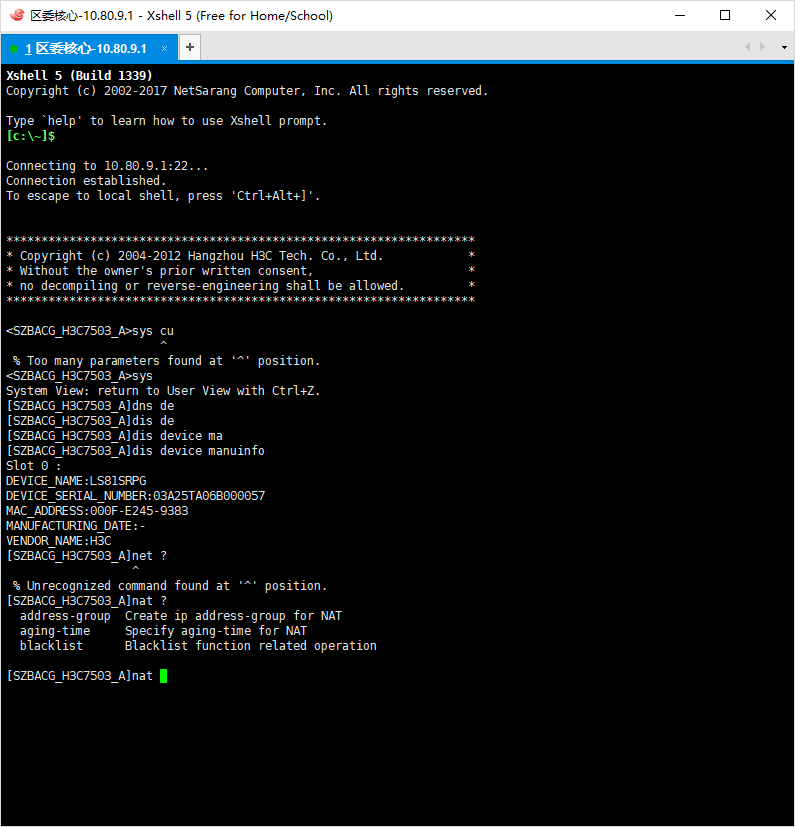Click the window title text in title bar
This screenshot has width=795, height=827.
pyautogui.click(x=181, y=15)
